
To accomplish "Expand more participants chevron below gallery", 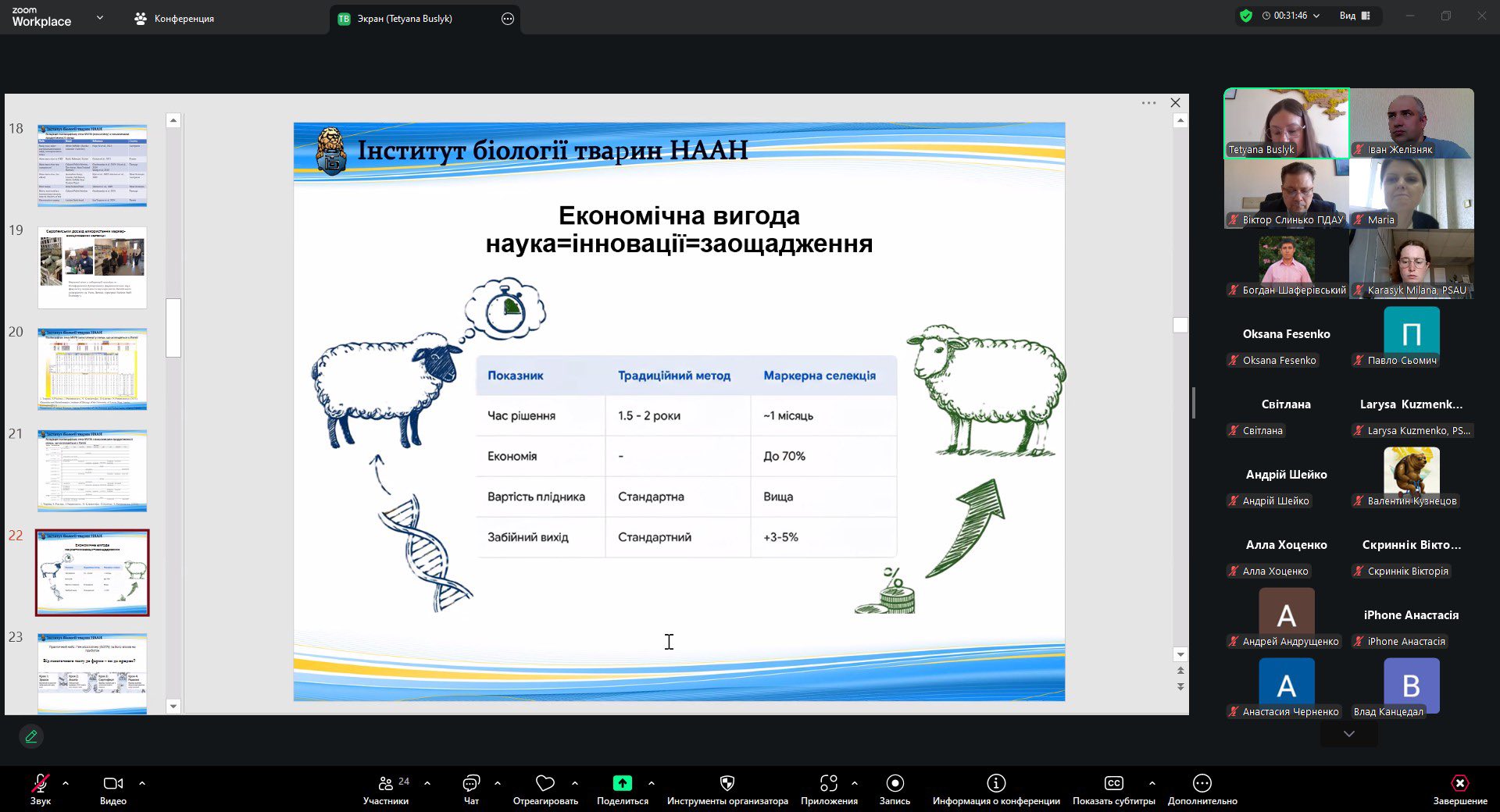I will click(x=1348, y=734).
